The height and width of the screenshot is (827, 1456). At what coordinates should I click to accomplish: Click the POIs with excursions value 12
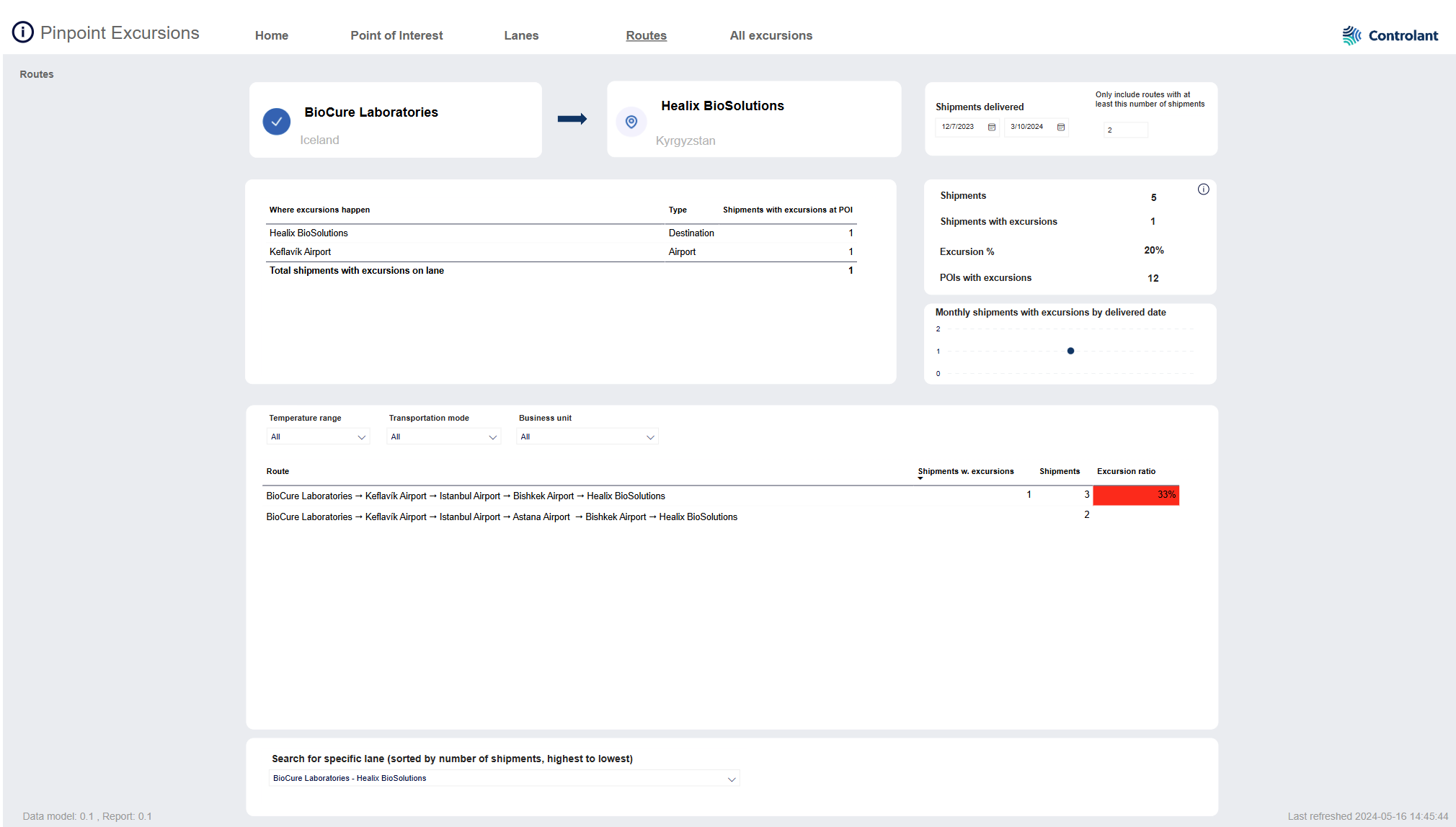[x=1153, y=278]
